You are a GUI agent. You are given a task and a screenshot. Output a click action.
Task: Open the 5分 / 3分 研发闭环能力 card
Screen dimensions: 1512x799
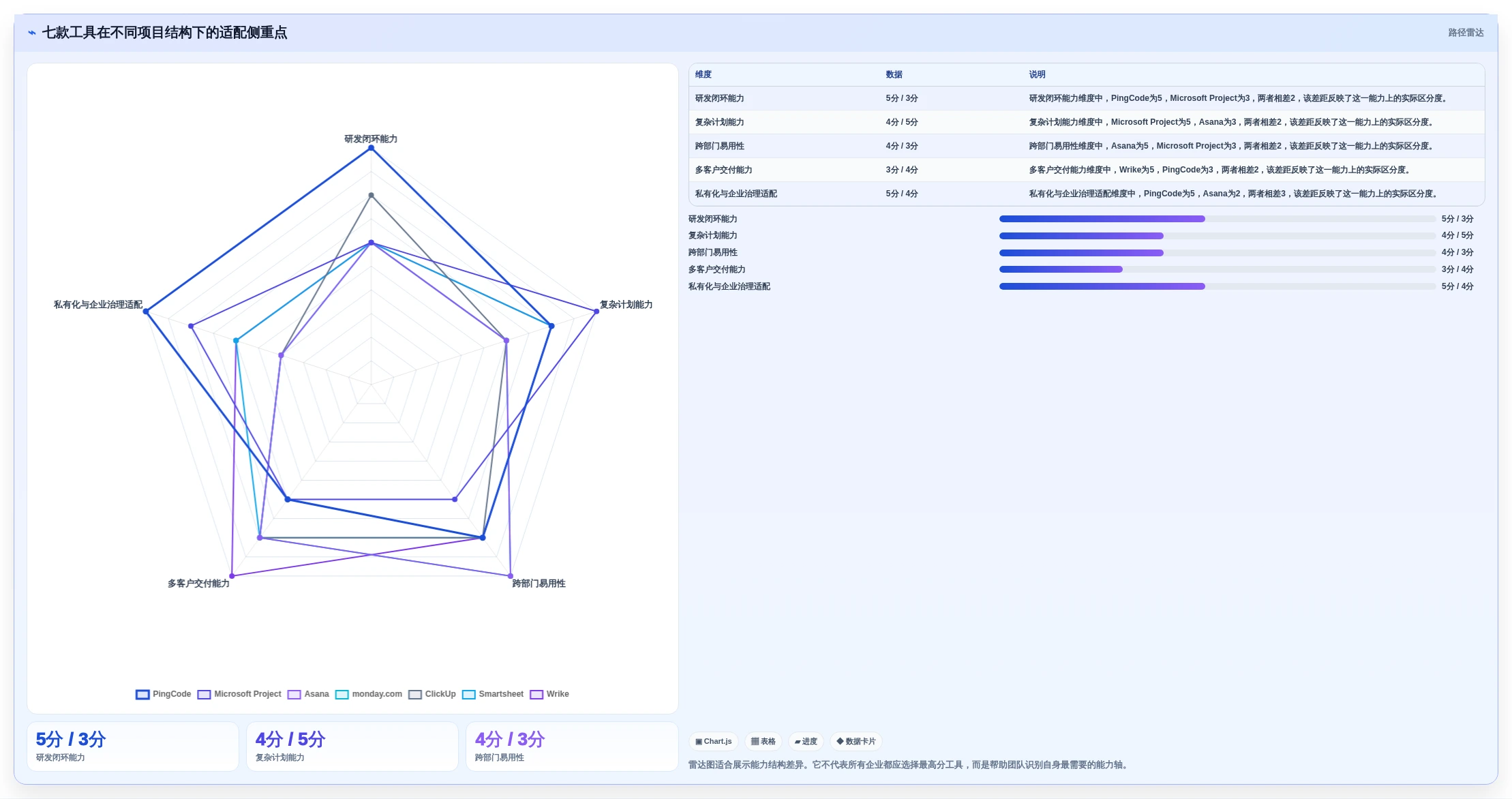click(133, 747)
